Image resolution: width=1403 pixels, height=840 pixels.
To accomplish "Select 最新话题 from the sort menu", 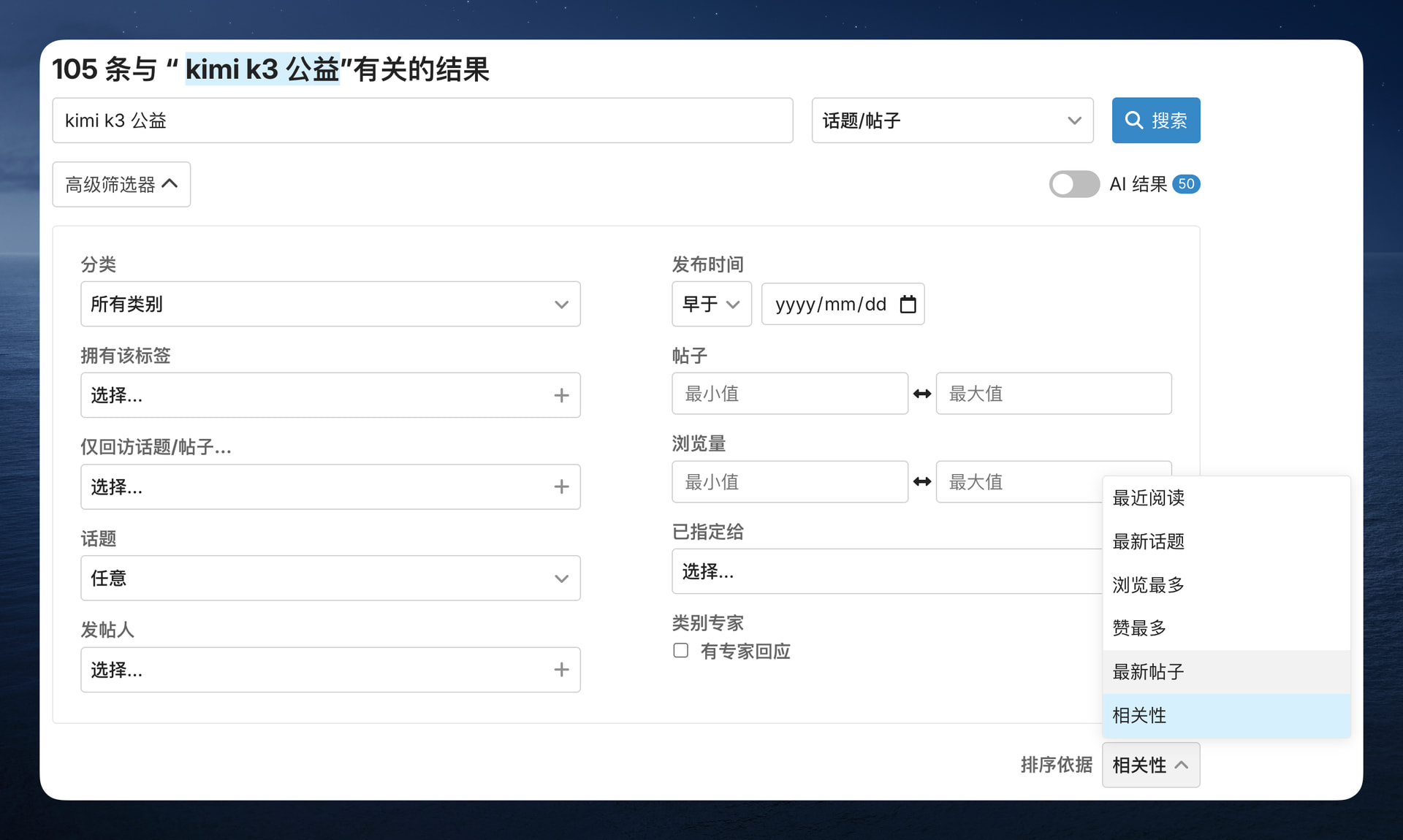I will coord(1226,541).
